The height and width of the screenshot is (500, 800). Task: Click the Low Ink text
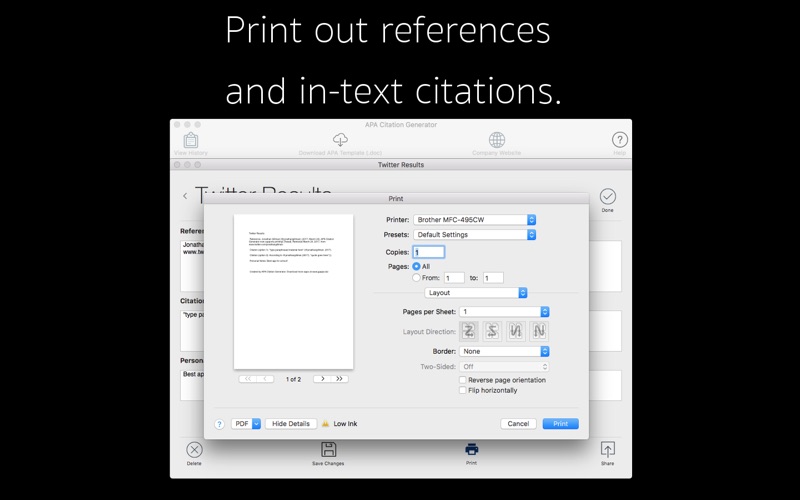coord(345,424)
